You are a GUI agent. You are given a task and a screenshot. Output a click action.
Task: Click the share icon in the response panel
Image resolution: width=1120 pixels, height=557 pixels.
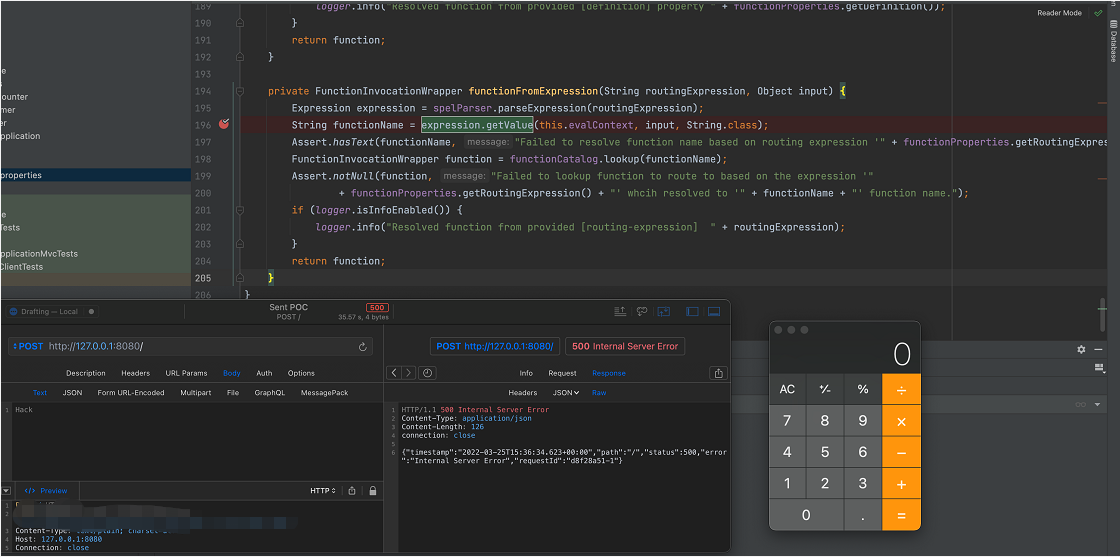click(717, 373)
